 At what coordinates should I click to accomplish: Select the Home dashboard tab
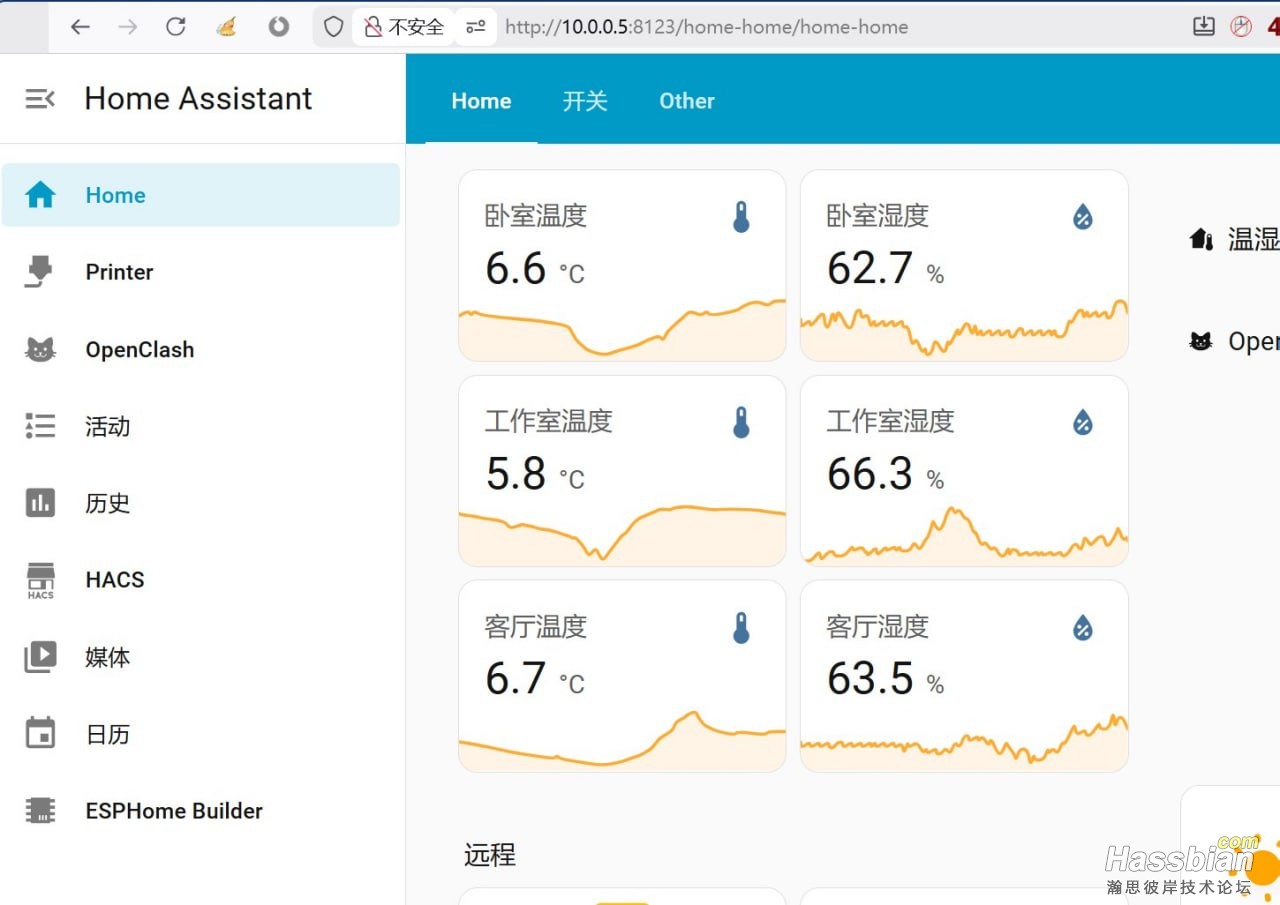point(481,101)
